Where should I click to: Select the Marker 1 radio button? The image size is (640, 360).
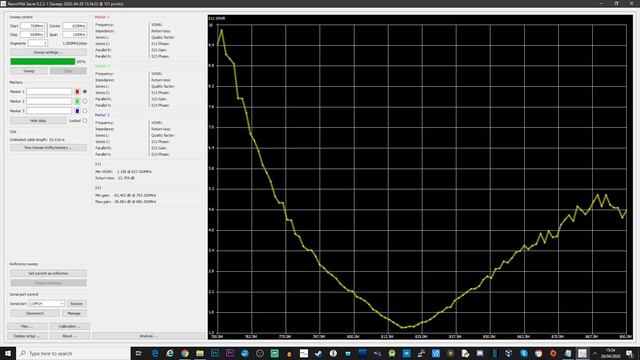point(85,92)
